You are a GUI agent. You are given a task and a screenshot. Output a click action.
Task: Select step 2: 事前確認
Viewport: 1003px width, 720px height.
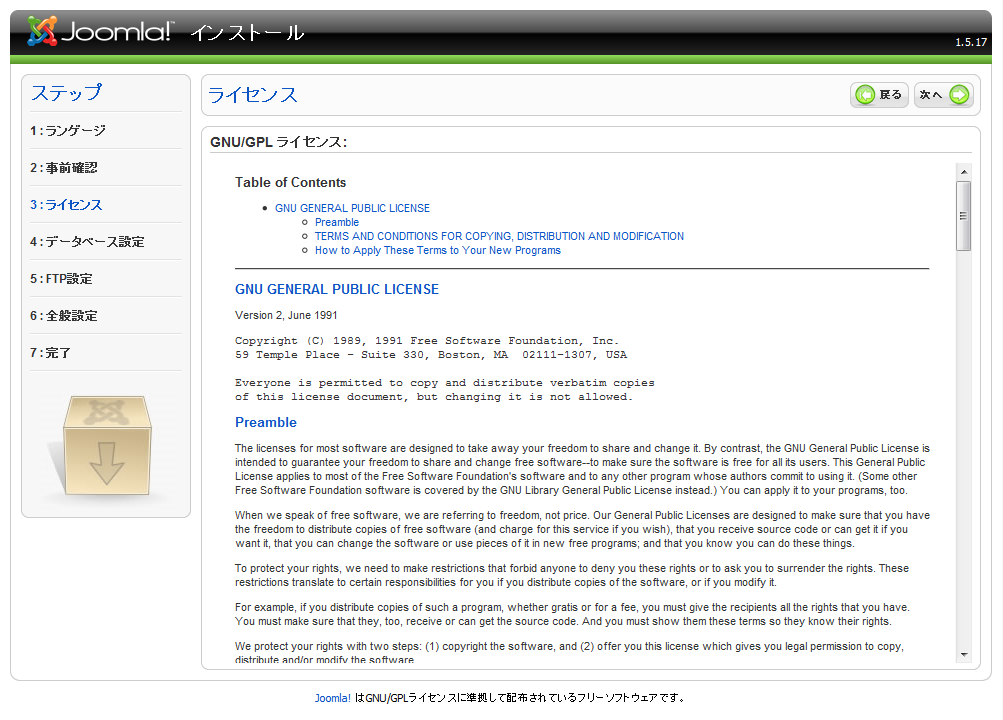pos(63,168)
